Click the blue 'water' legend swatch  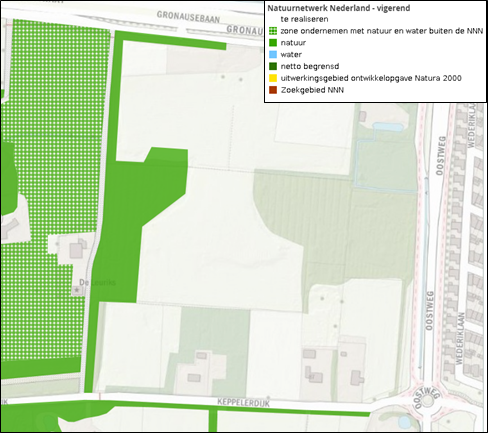[273, 54]
